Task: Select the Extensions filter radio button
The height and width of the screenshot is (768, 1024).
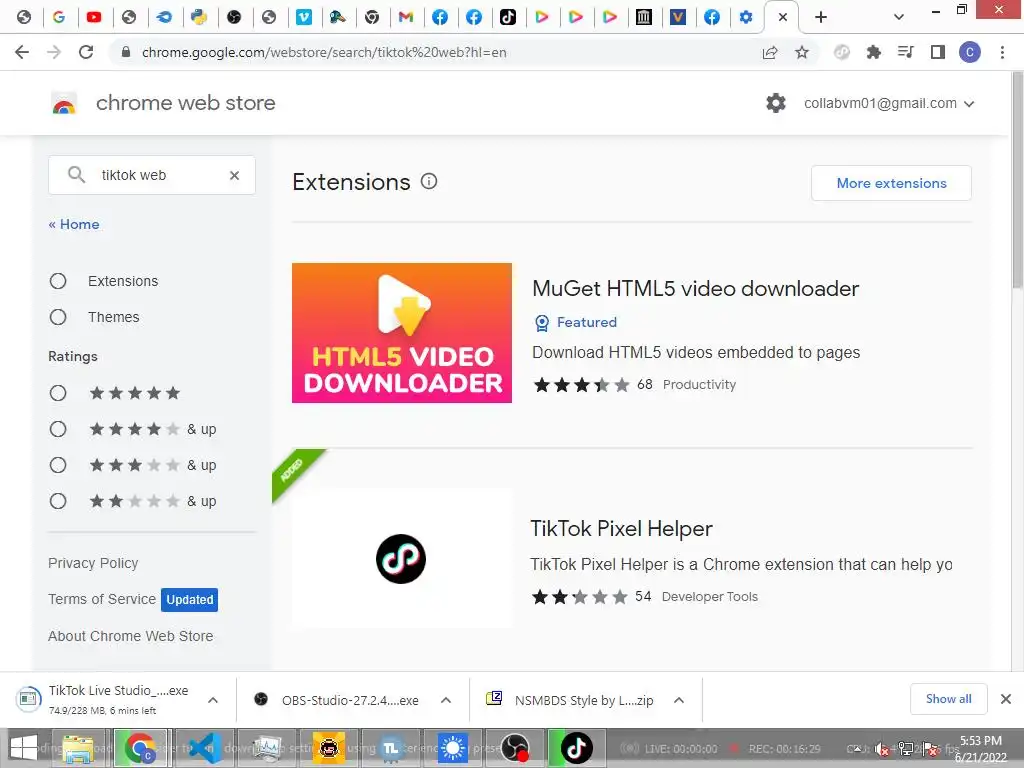Action: (x=58, y=281)
